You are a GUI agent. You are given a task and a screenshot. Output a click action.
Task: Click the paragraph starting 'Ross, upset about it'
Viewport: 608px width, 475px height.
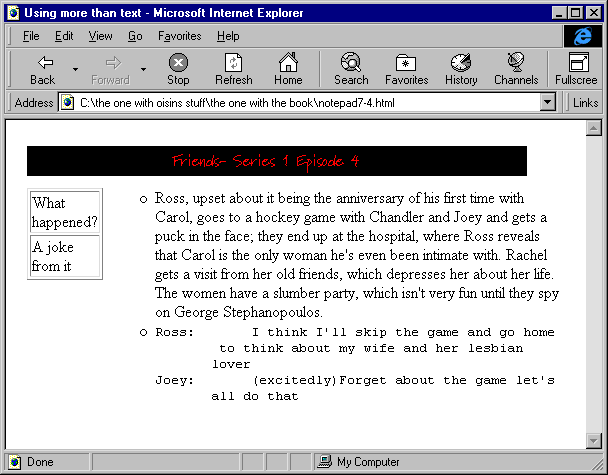coord(357,255)
